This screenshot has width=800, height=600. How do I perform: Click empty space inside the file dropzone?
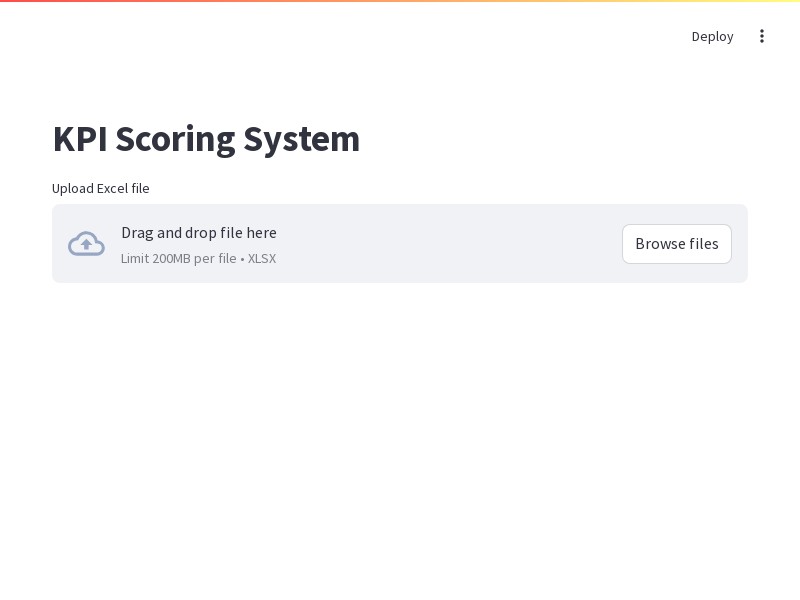450,244
